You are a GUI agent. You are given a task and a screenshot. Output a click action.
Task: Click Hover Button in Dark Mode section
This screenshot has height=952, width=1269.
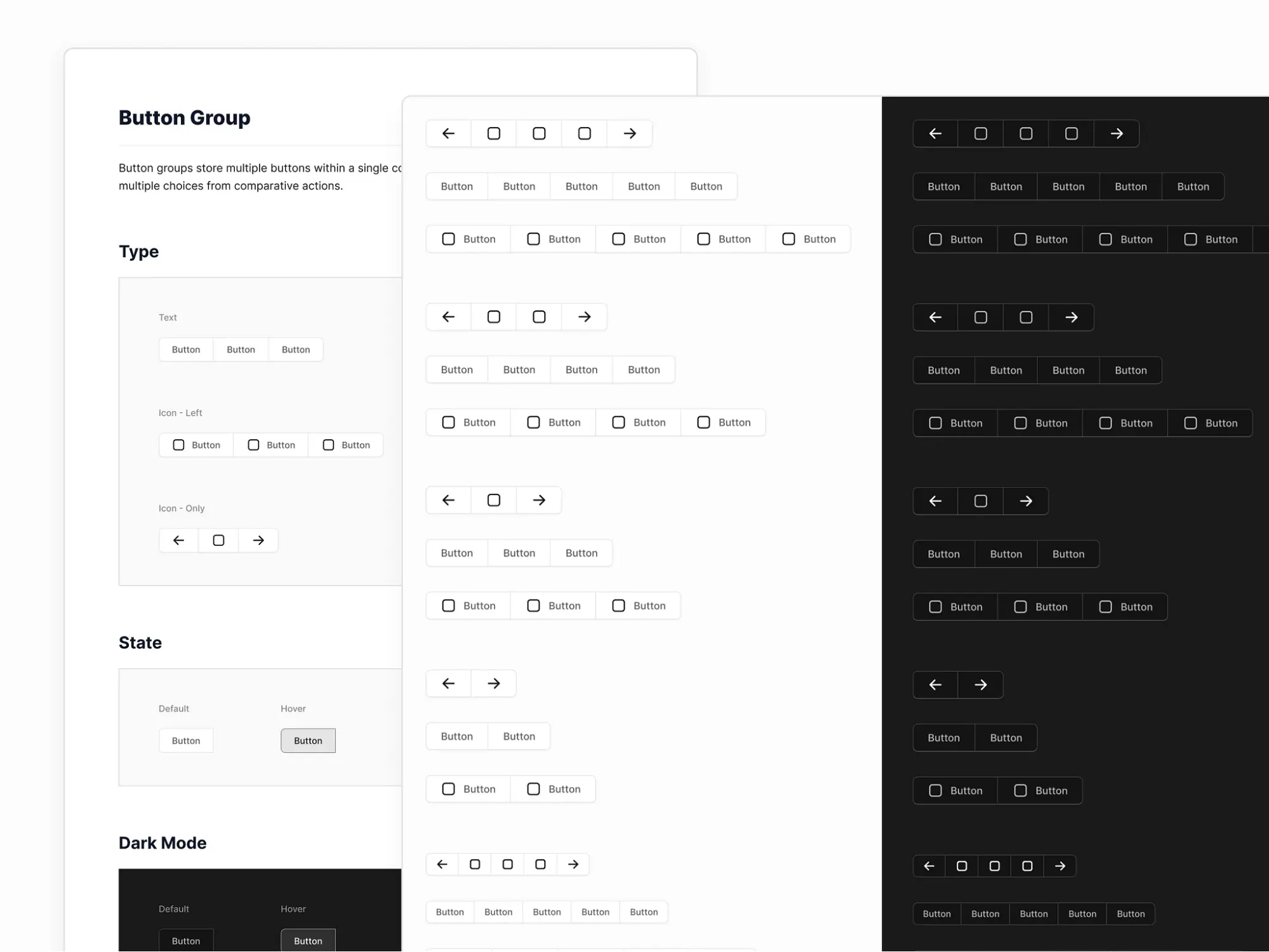coord(308,941)
